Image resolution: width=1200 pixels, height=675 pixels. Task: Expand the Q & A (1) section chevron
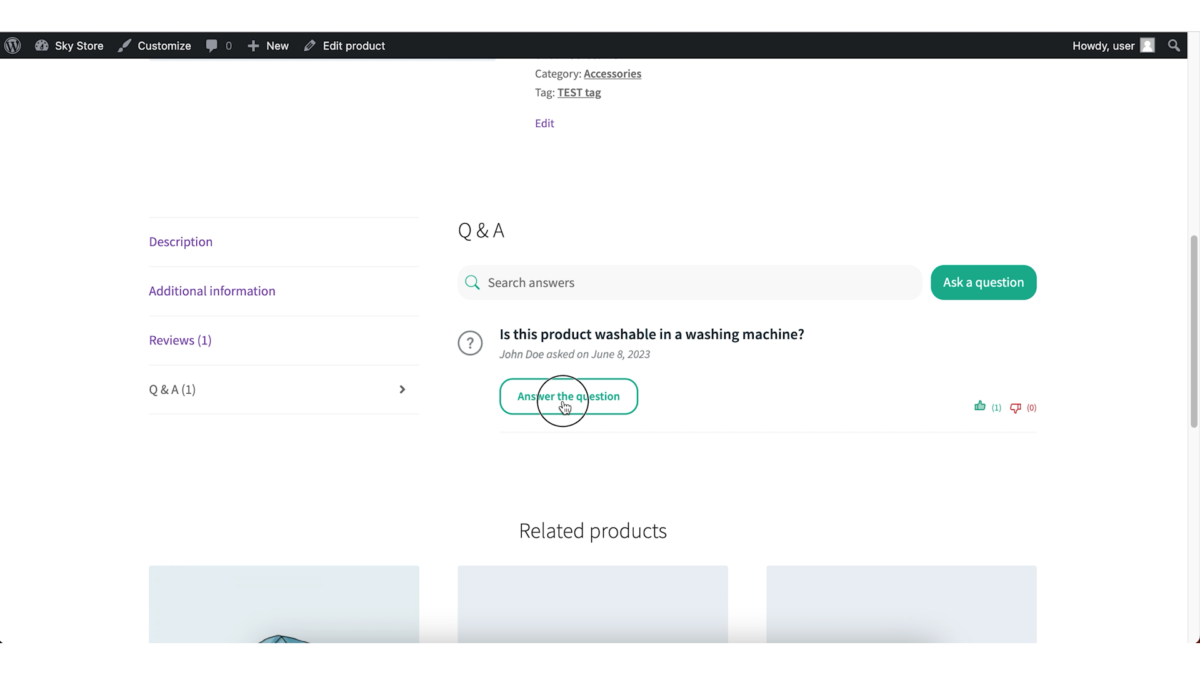402,389
